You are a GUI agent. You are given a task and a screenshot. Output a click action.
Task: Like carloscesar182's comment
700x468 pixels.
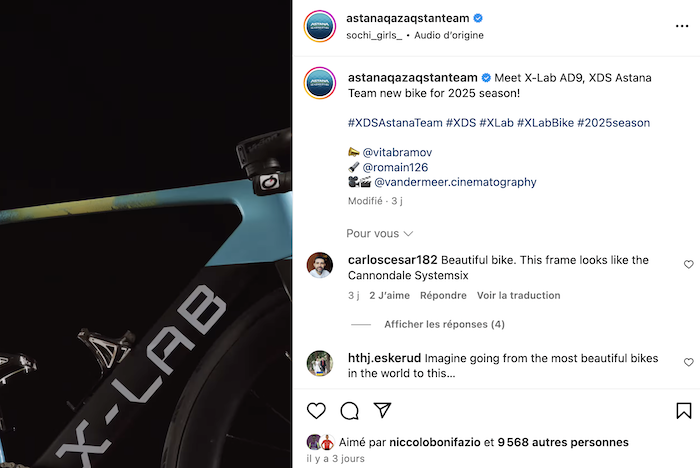[688, 264]
